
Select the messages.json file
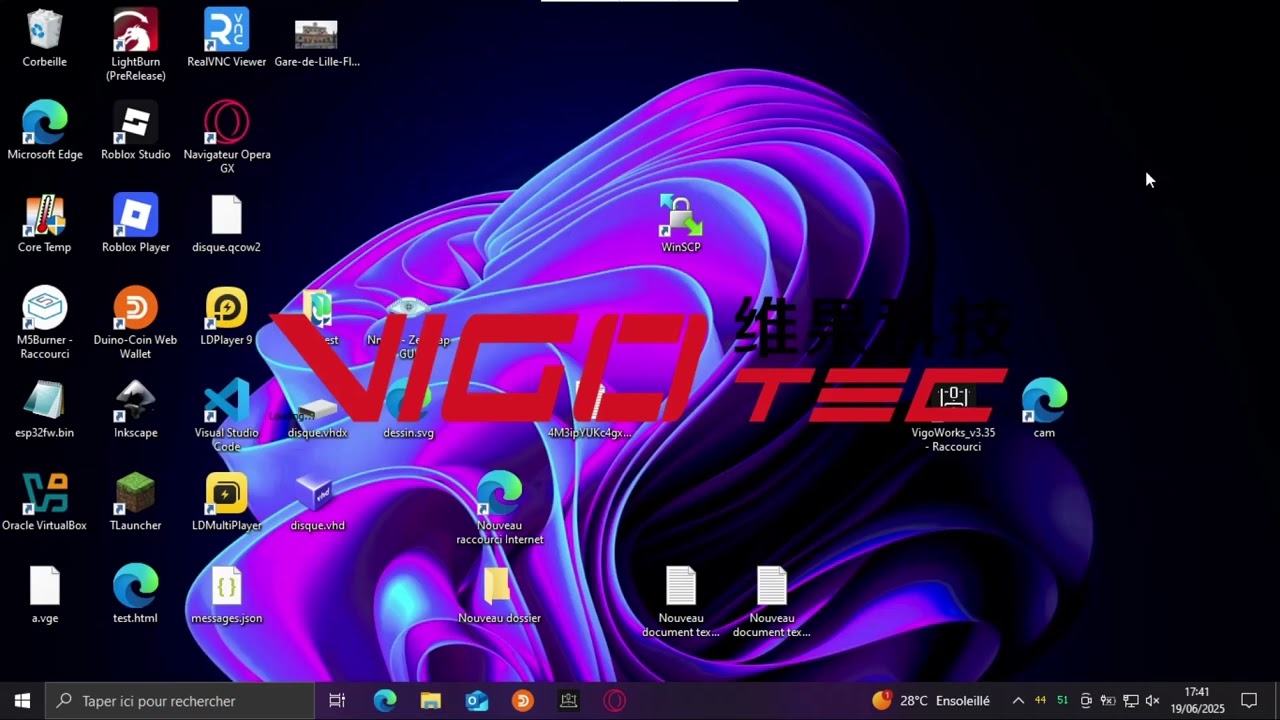(x=227, y=595)
